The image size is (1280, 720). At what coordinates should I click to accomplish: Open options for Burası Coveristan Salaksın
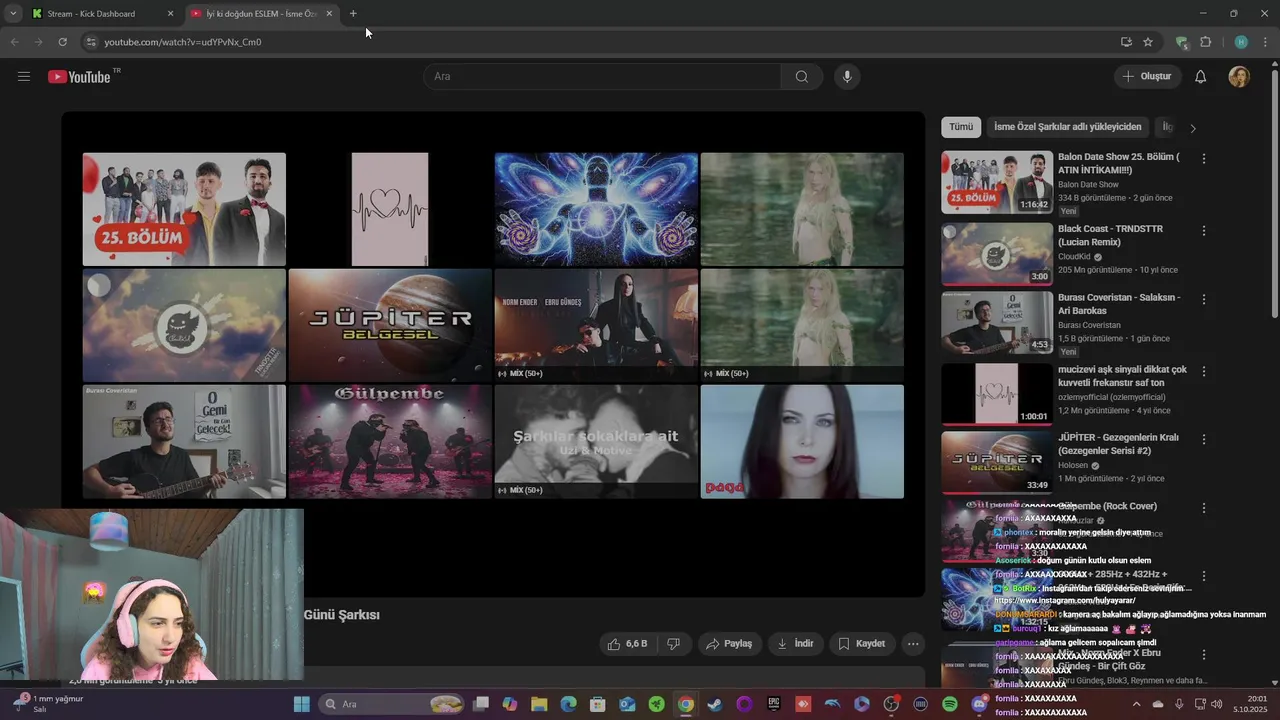(1204, 299)
